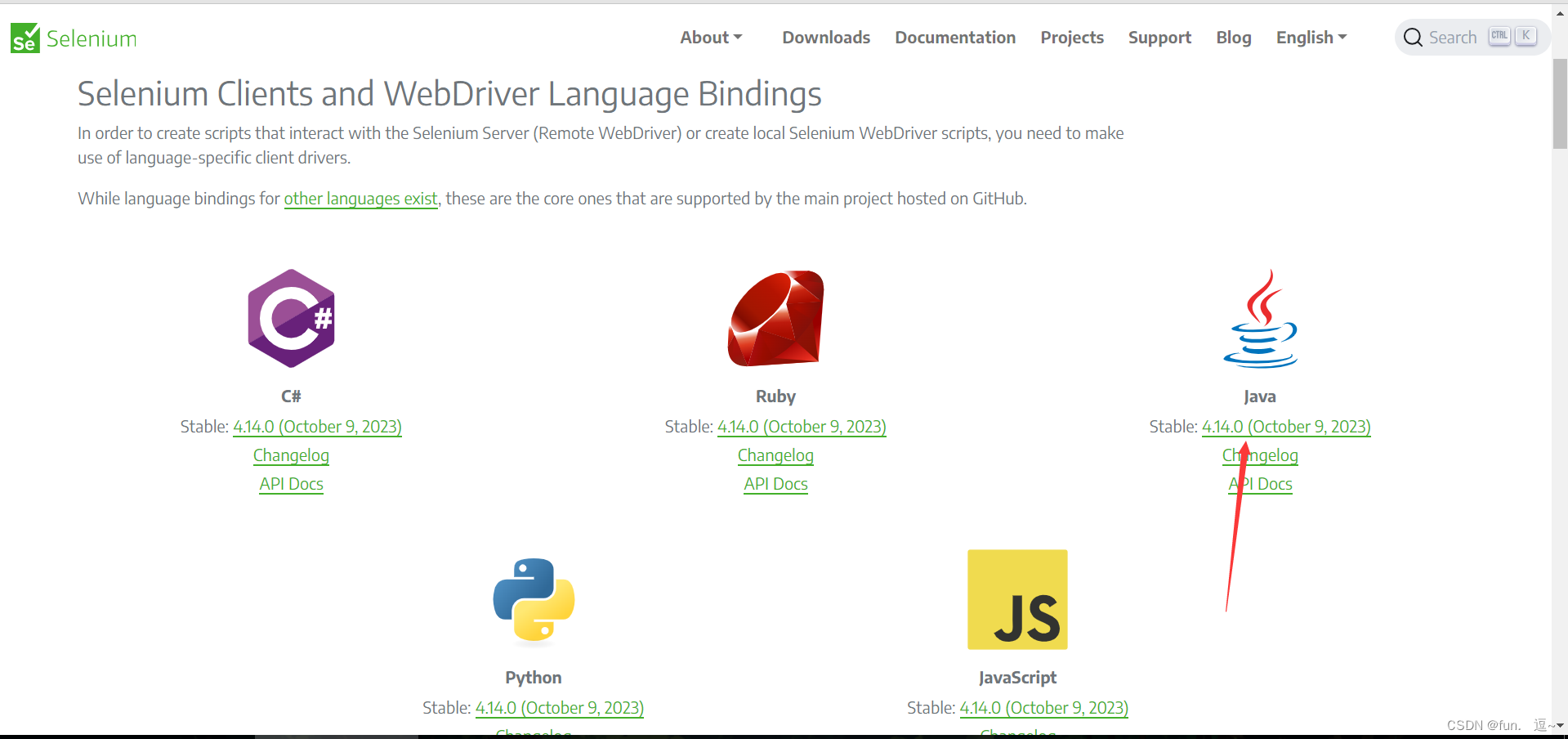The image size is (1568, 739).
Task: Click the C# language logo
Action: pyautogui.click(x=292, y=318)
